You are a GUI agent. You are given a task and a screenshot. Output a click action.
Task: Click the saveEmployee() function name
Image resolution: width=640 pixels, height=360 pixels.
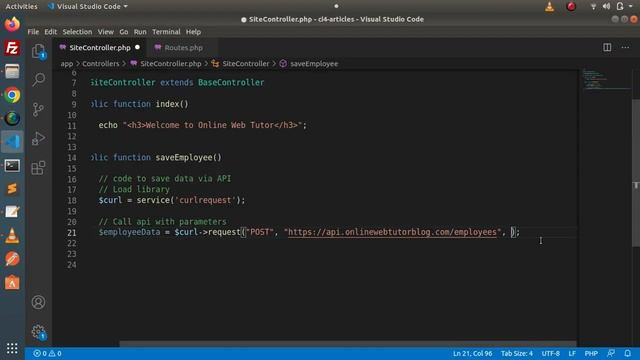188,157
